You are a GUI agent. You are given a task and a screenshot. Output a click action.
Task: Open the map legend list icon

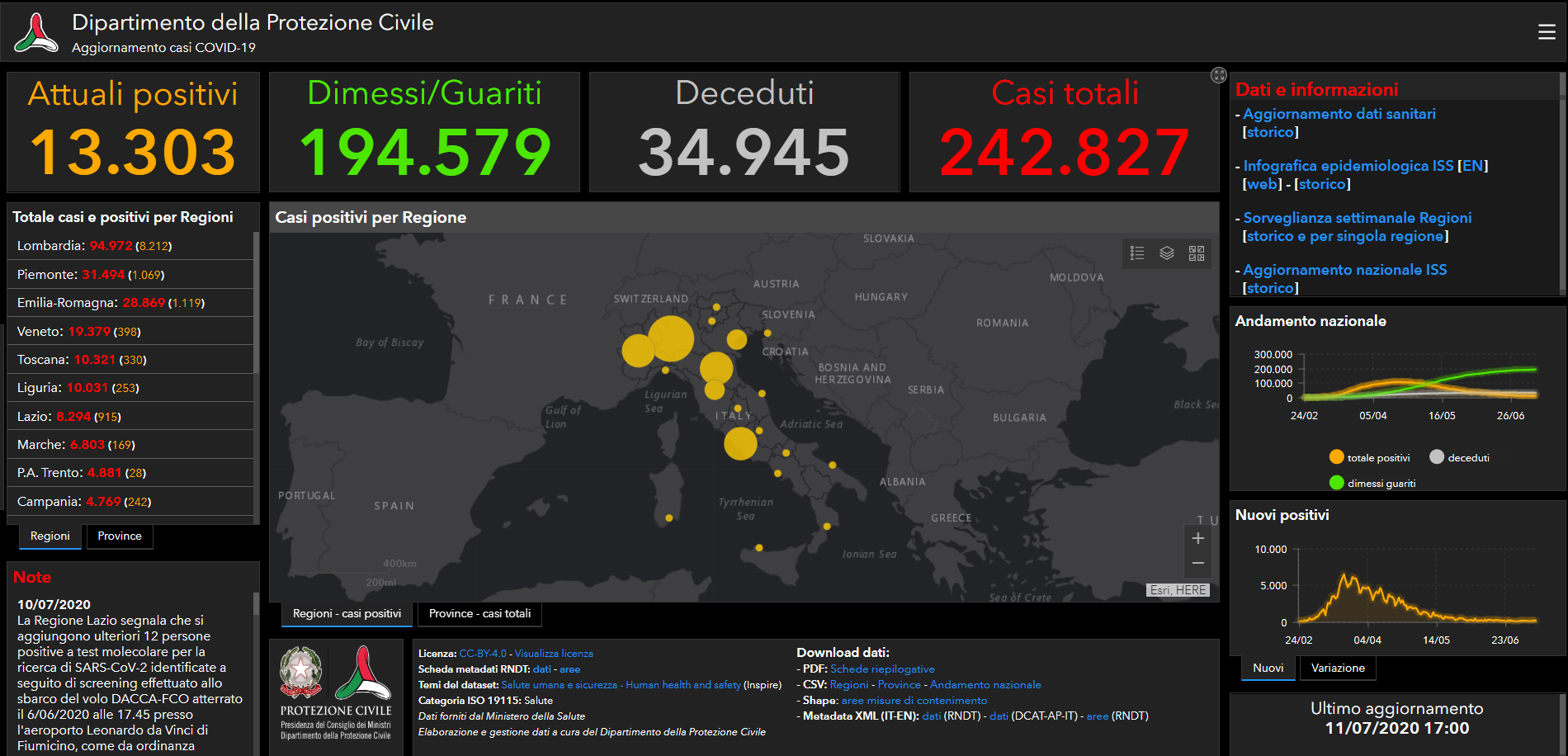tap(1137, 253)
